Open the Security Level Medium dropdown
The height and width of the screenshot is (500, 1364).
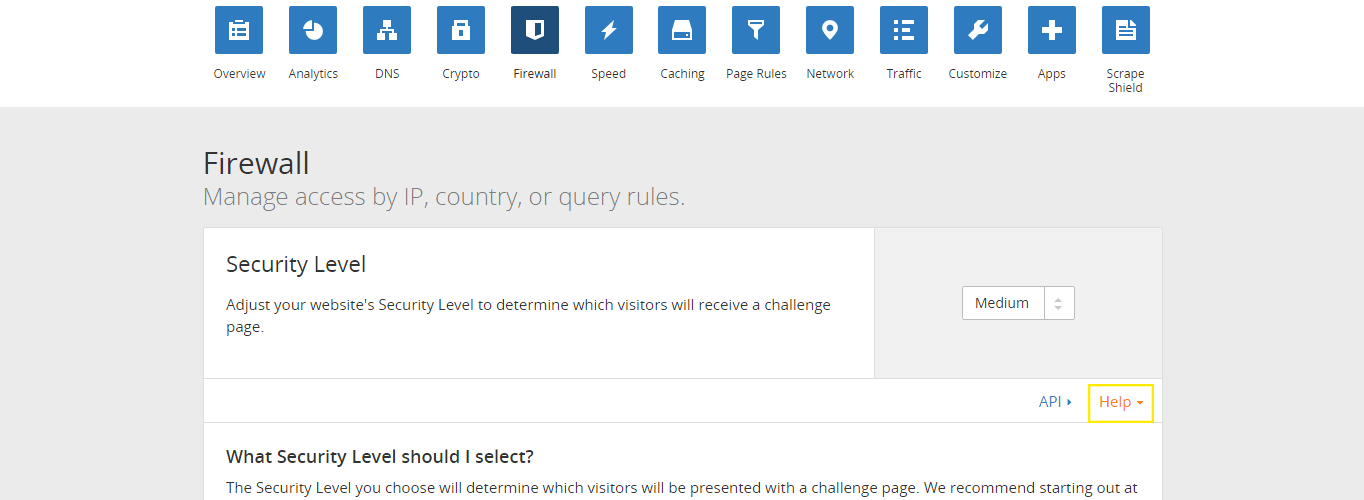click(1003, 303)
